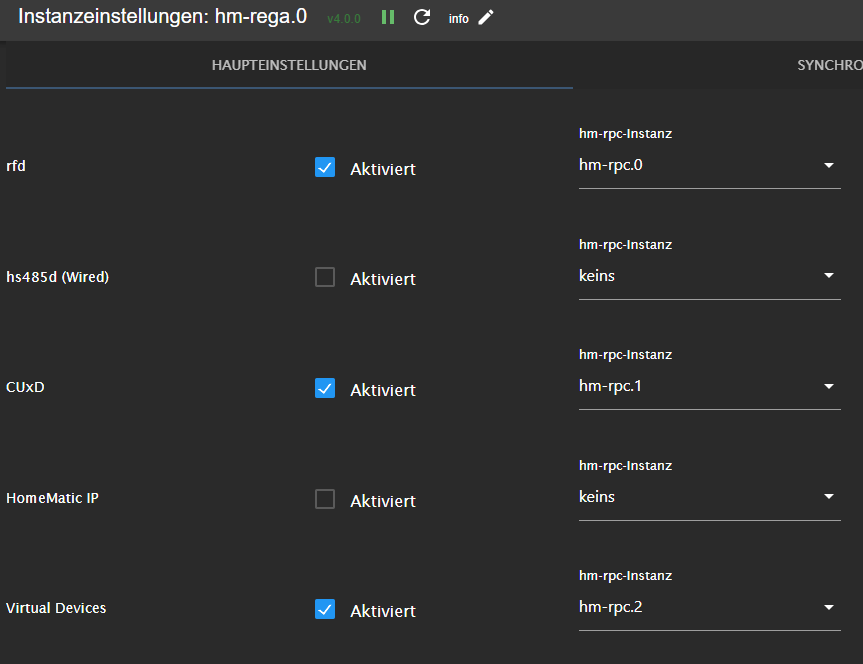
Task: Click the rfd row label
Action: pyautogui.click(x=16, y=166)
